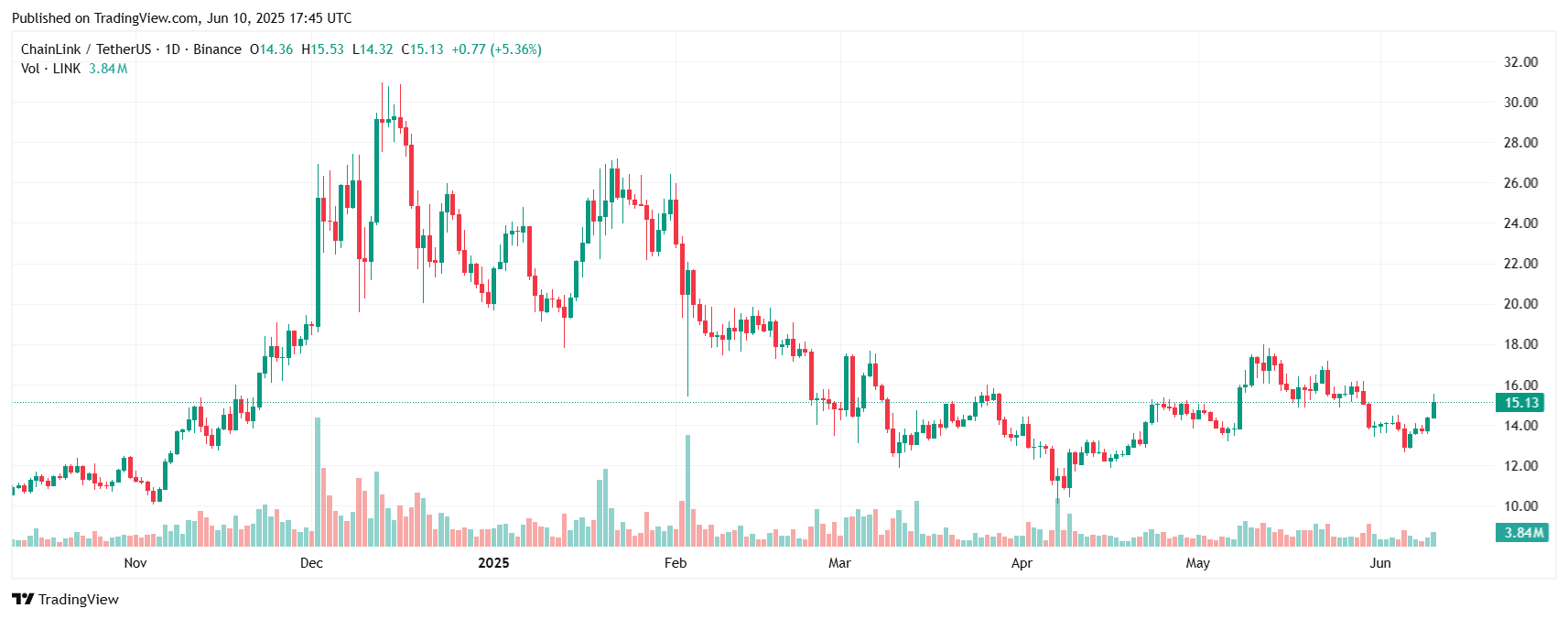This screenshot has height=619, width=1568.
Task: Click the Nov marker on time axis
Action: [135, 563]
